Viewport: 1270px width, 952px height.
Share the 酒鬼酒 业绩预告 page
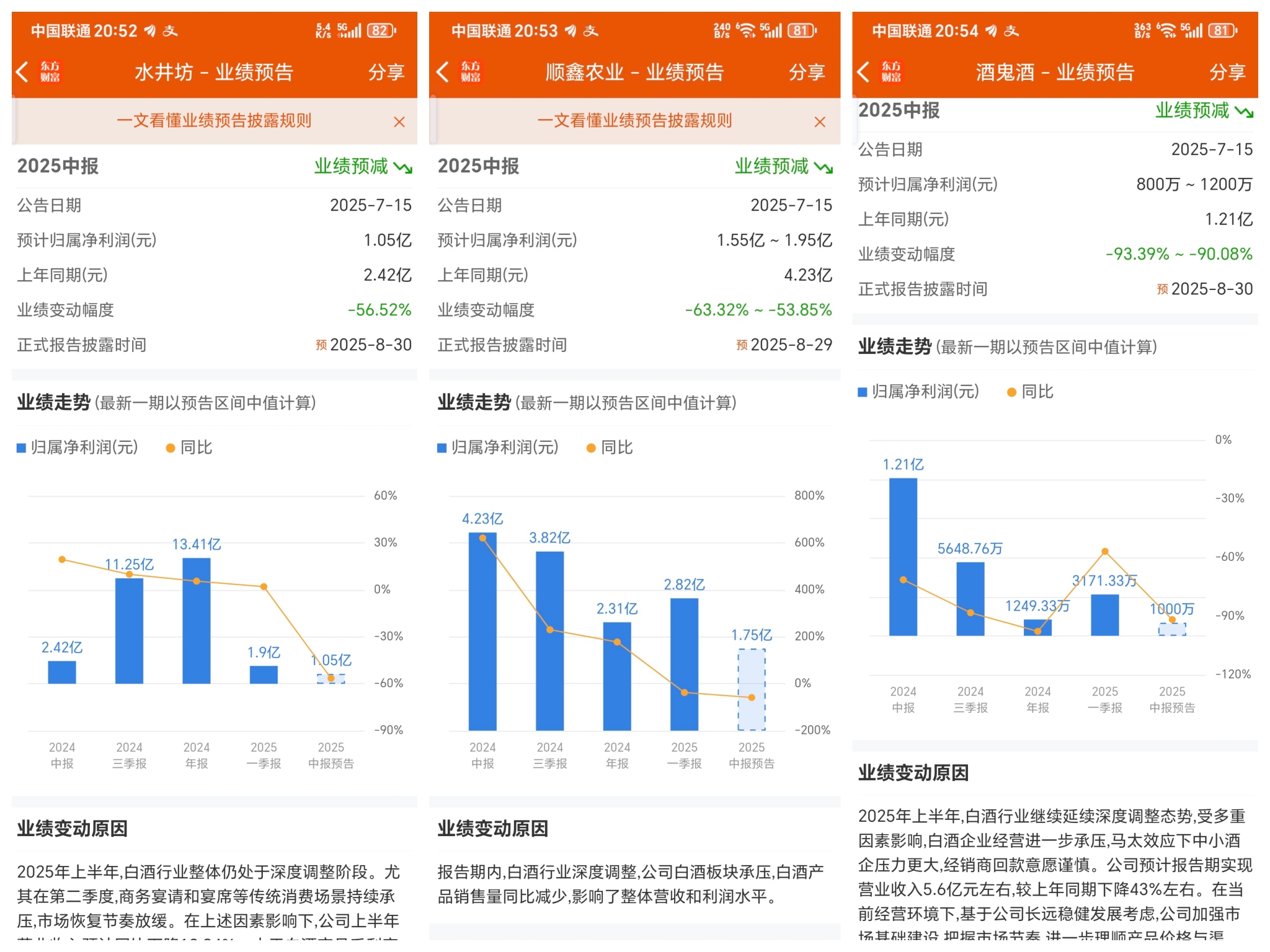pos(1227,72)
